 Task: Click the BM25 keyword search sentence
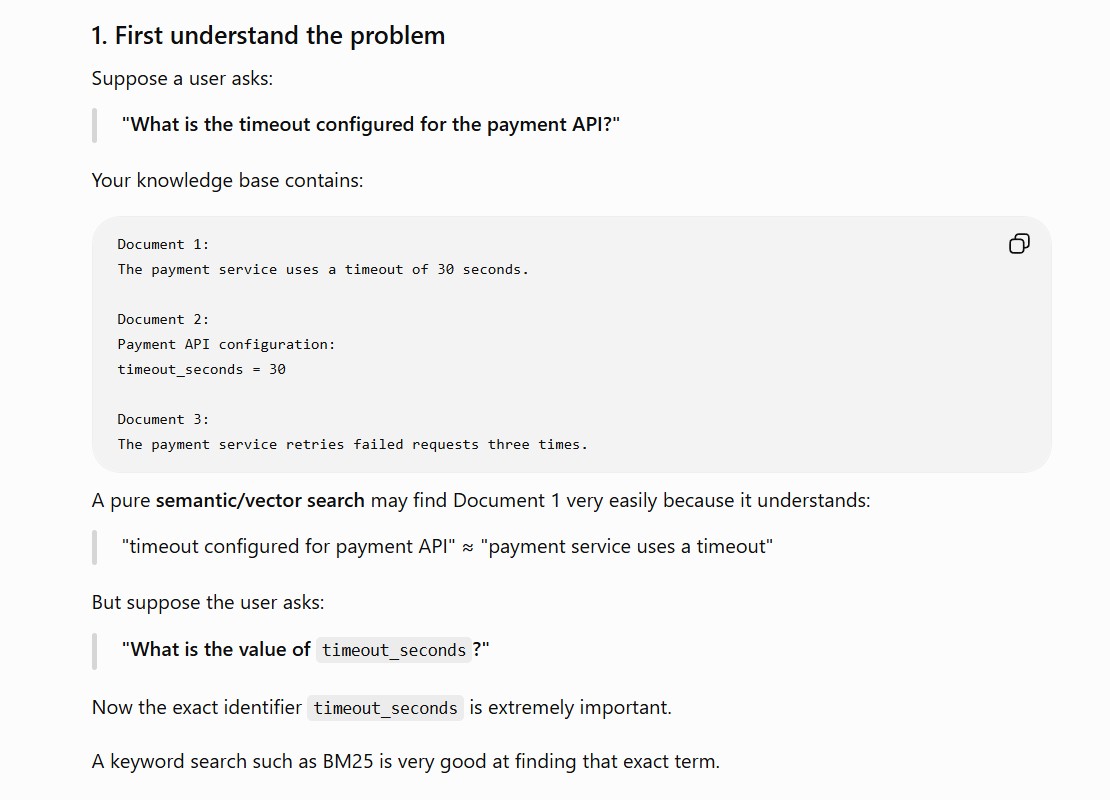405,762
